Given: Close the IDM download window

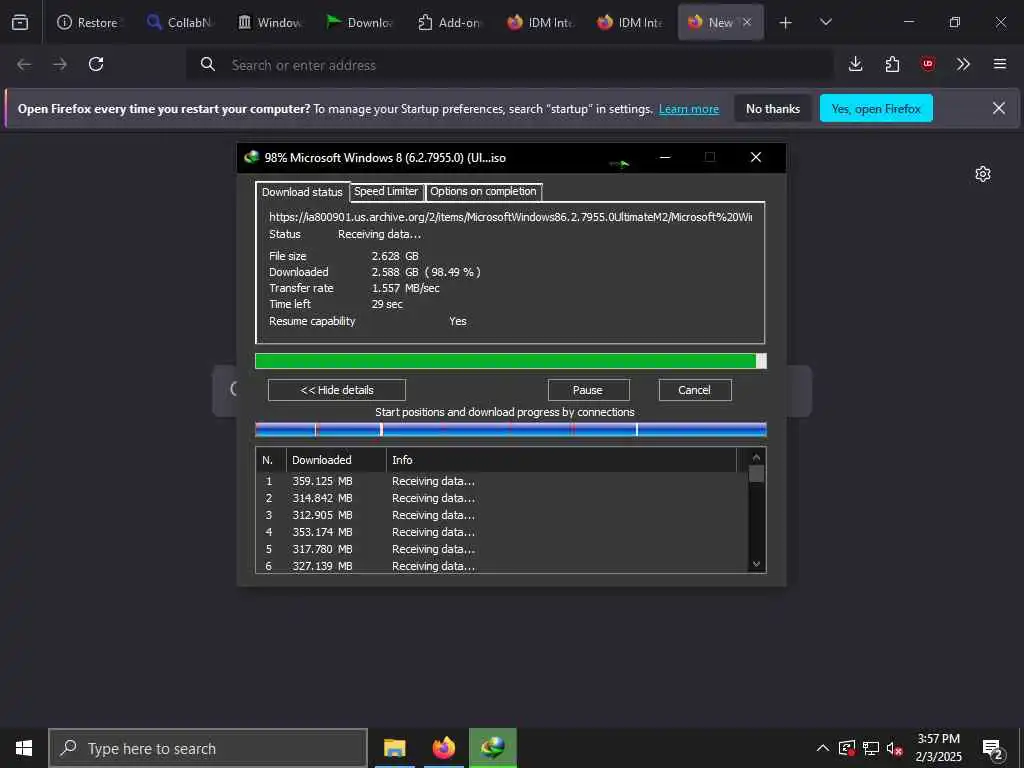Looking at the screenshot, I should tap(756, 157).
